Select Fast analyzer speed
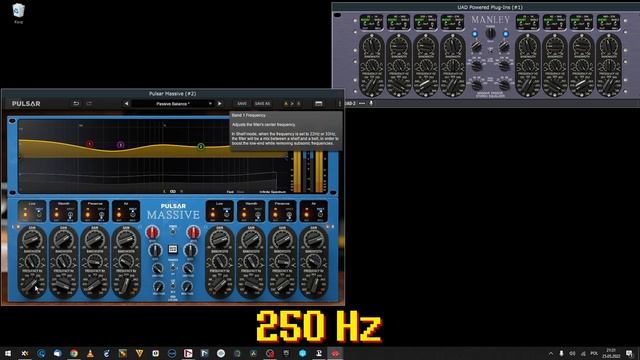The width and height of the screenshot is (640, 360). [x=230, y=191]
